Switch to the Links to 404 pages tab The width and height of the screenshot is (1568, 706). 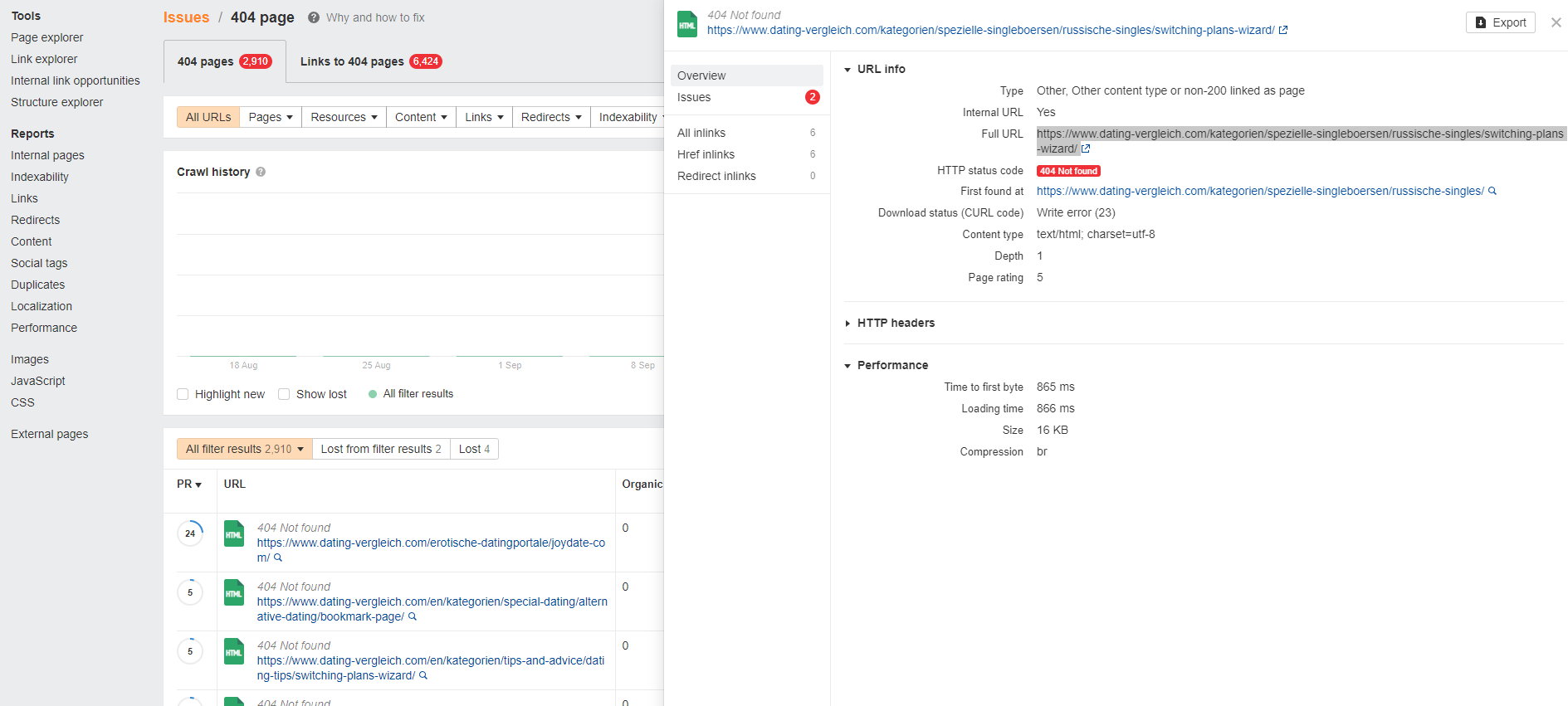371,61
